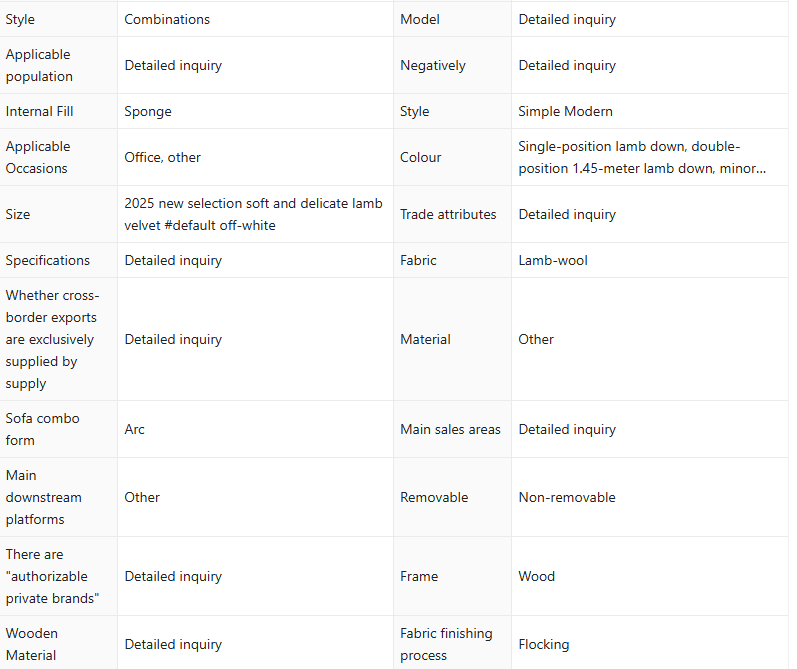Select the 'Main downstream platforms' label
This screenshot has width=797, height=669.
click(43, 497)
